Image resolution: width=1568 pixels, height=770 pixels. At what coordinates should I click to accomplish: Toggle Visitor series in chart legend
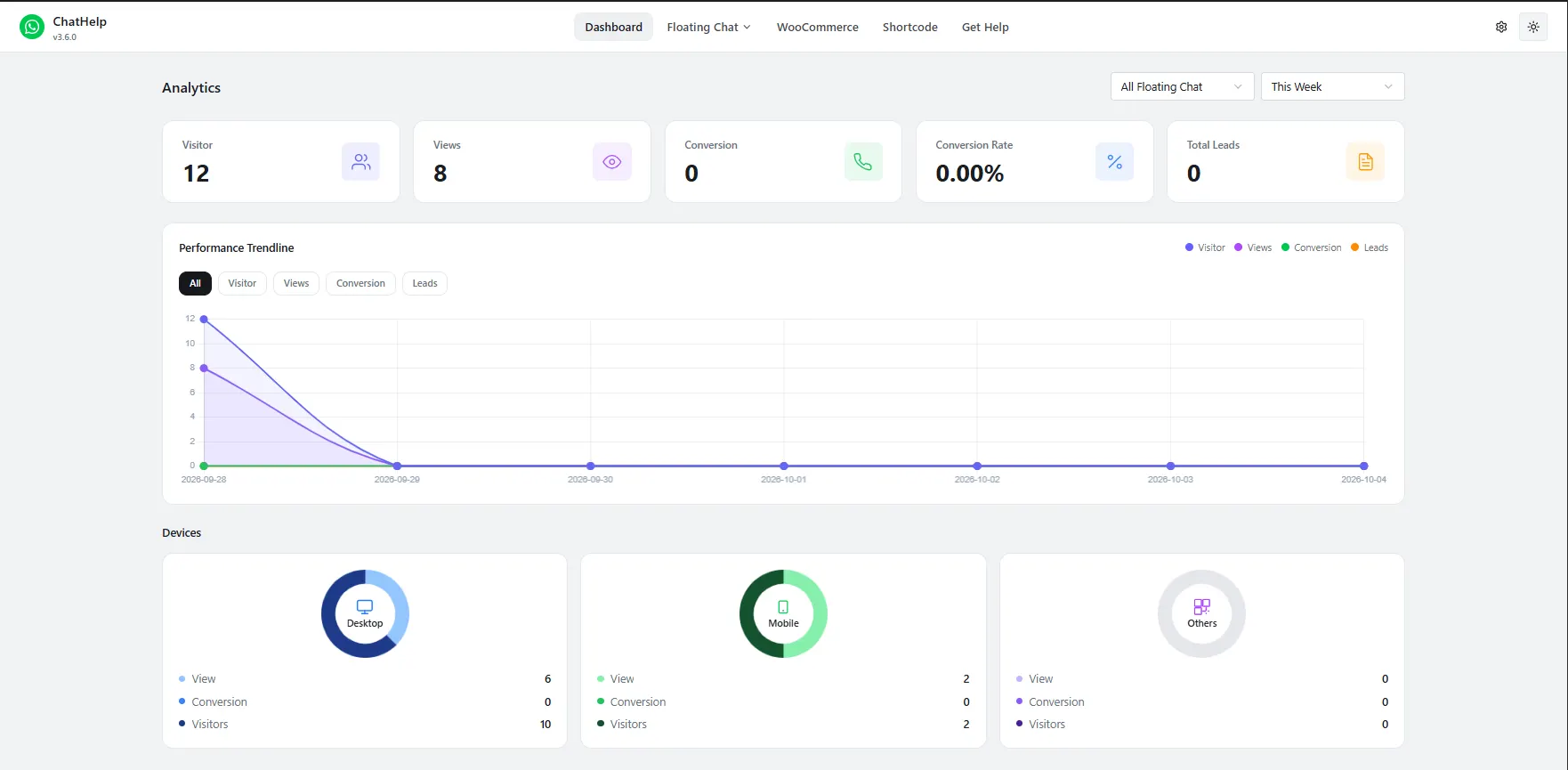1205,247
